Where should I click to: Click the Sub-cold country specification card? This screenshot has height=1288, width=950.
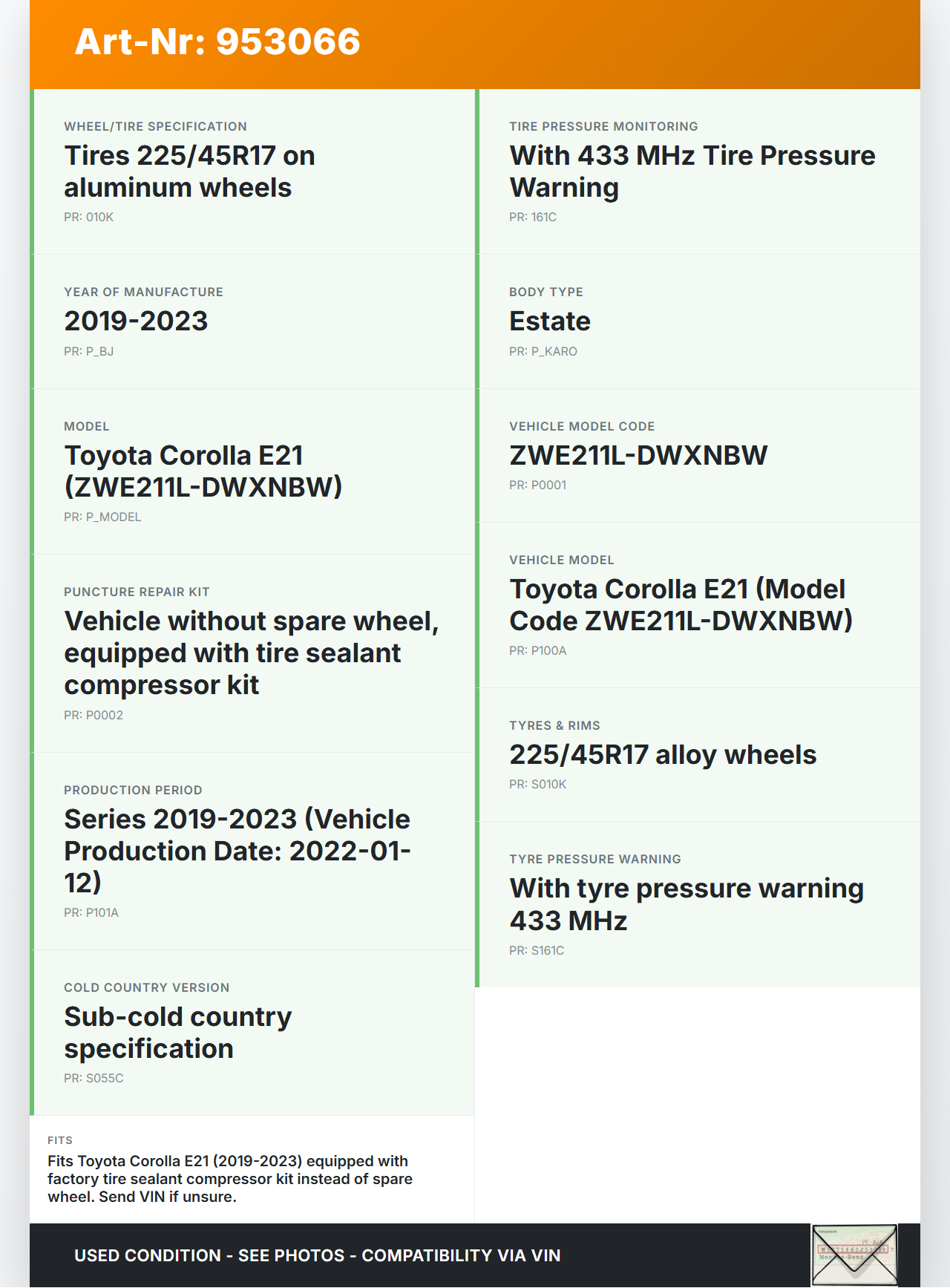point(252,1032)
